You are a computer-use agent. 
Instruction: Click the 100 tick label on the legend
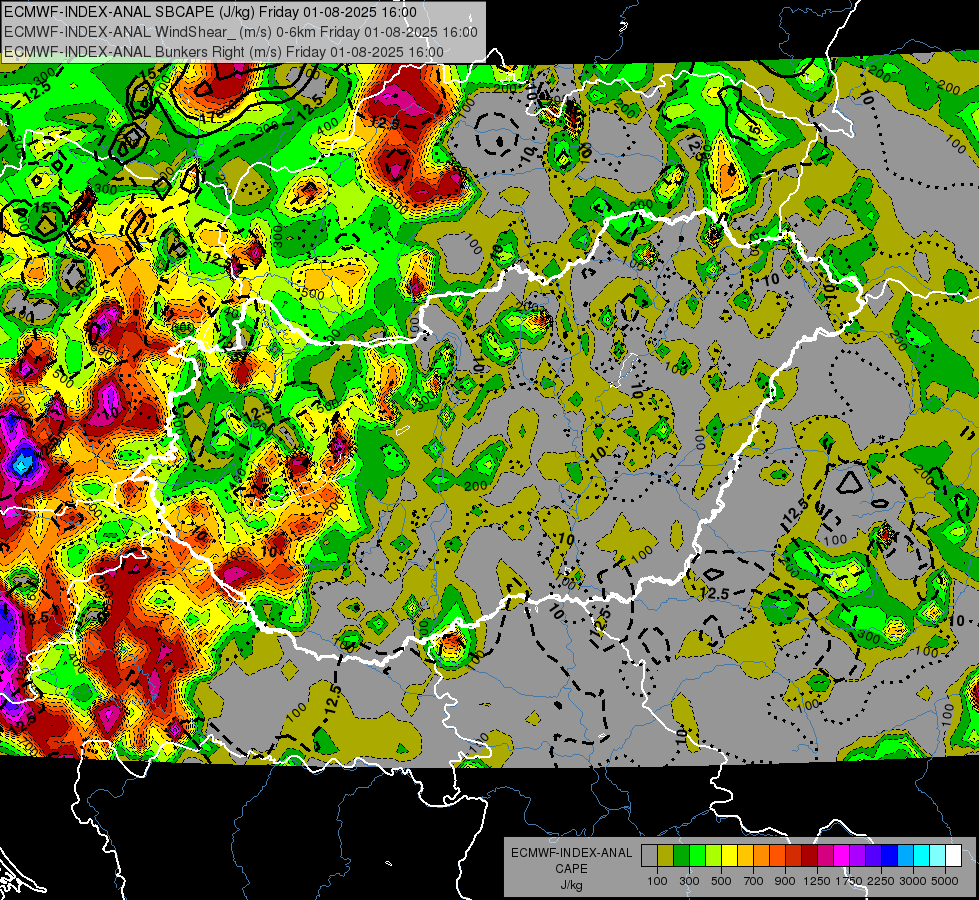click(x=657, y=881)
